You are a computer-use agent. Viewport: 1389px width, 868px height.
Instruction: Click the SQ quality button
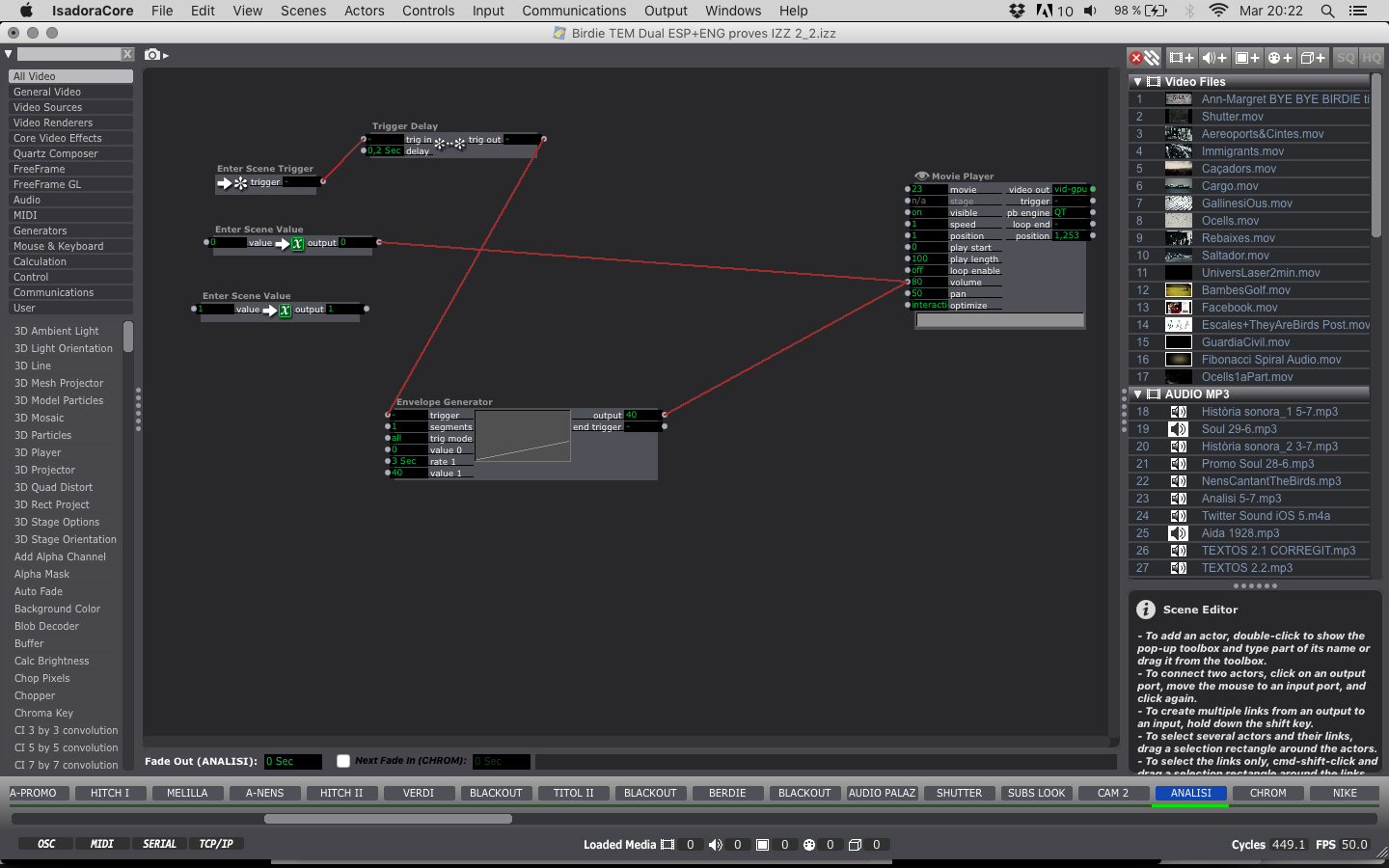(x=1346, y=58)
